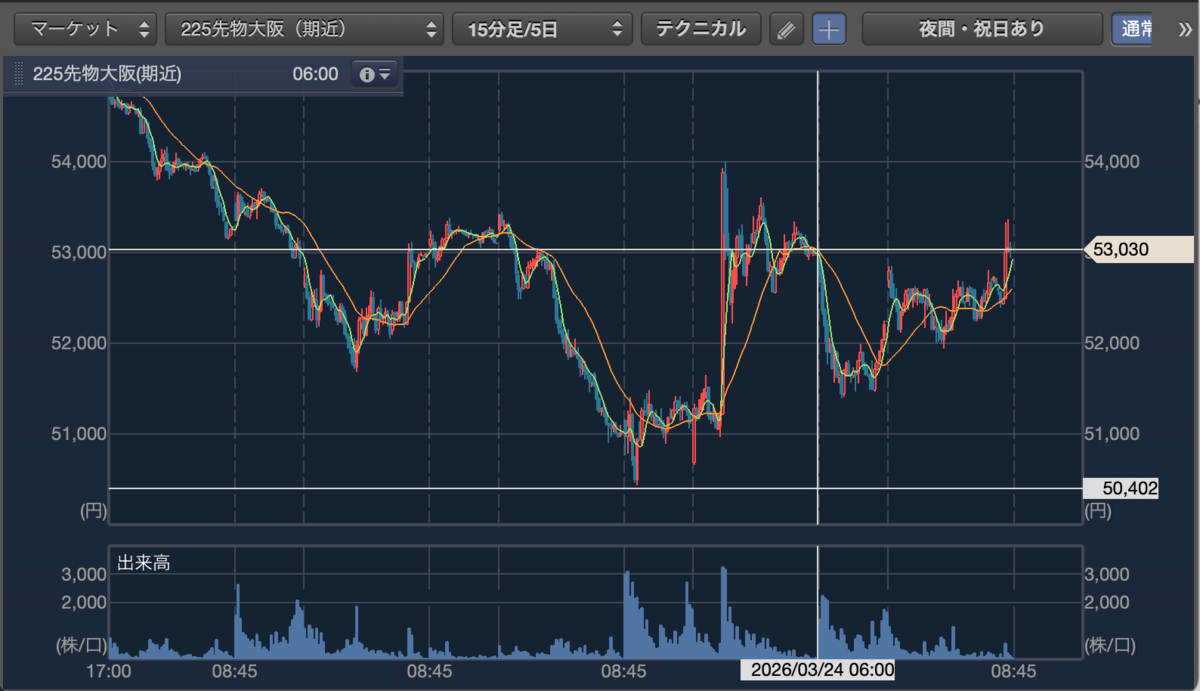Click the 50,402 price line label

click(1121, 488)
